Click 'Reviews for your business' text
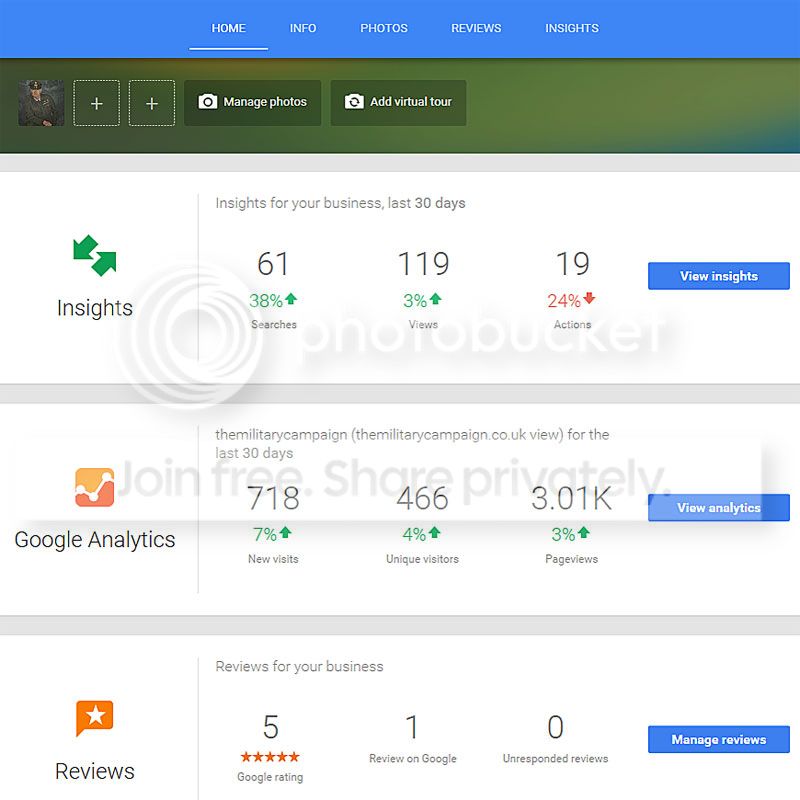 [299, 666]
